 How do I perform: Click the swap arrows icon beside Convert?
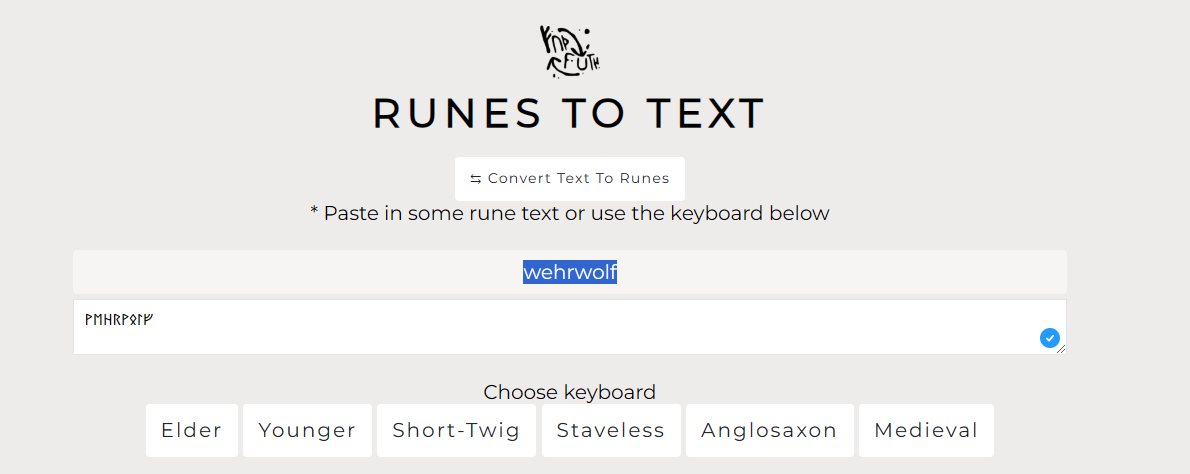tap(475, 179)
